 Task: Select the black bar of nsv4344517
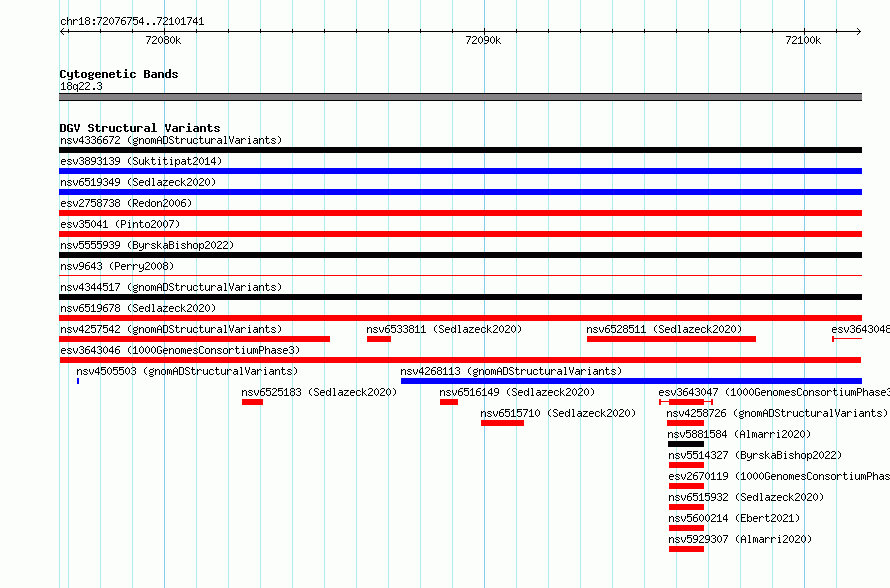pyautogui.click(x=460, y=297)
